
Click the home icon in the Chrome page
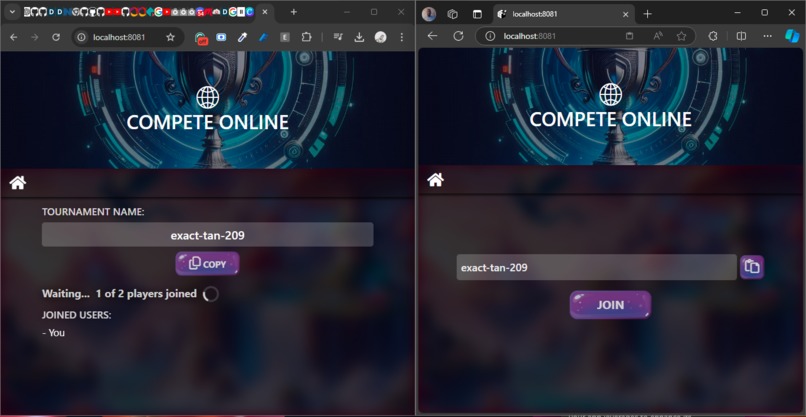(17, 183)
